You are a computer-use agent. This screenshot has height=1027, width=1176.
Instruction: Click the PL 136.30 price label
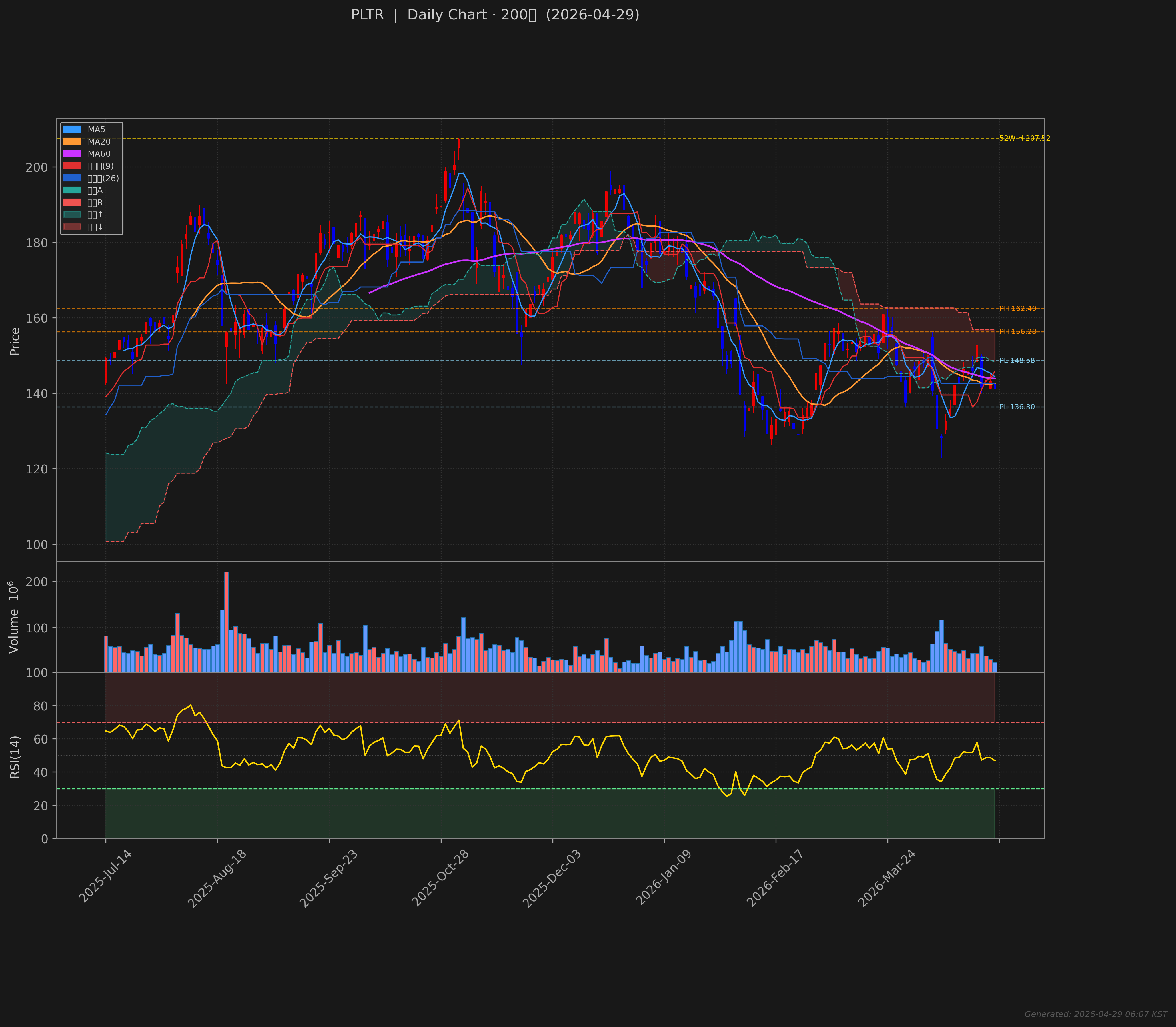click(x=1017, y=407)
